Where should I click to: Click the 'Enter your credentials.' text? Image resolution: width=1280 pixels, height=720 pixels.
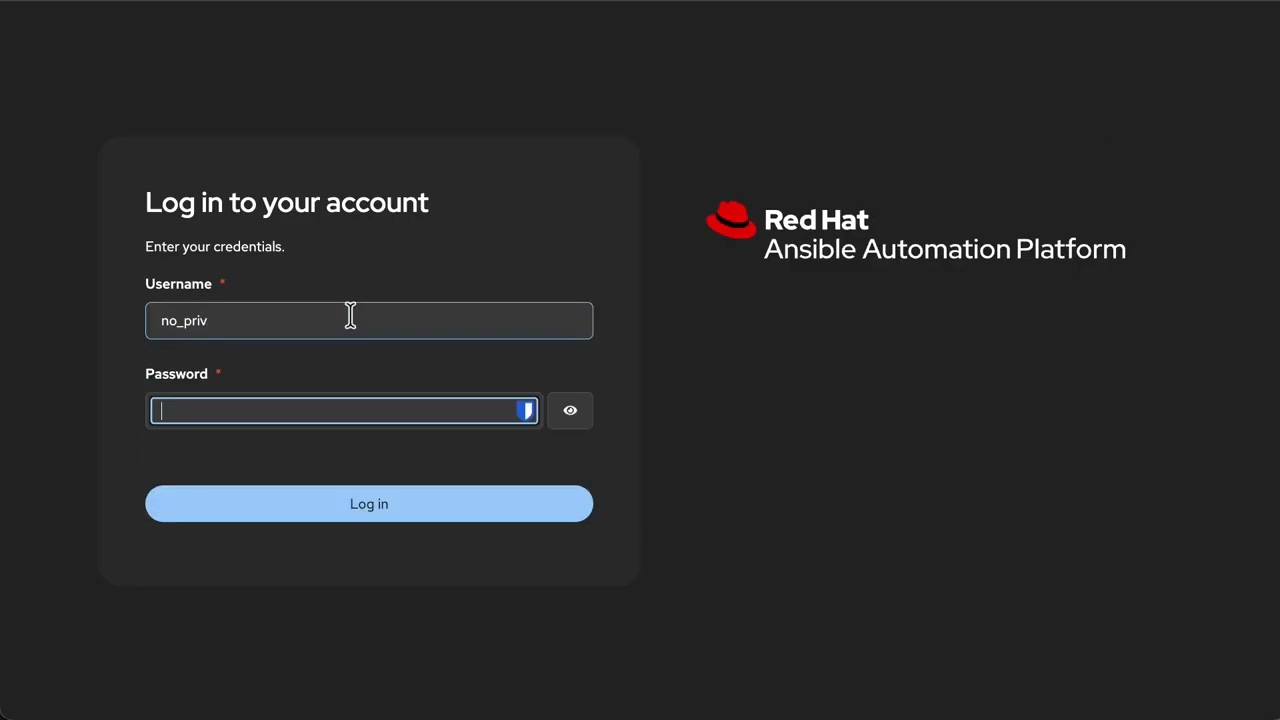pos(215,247)
